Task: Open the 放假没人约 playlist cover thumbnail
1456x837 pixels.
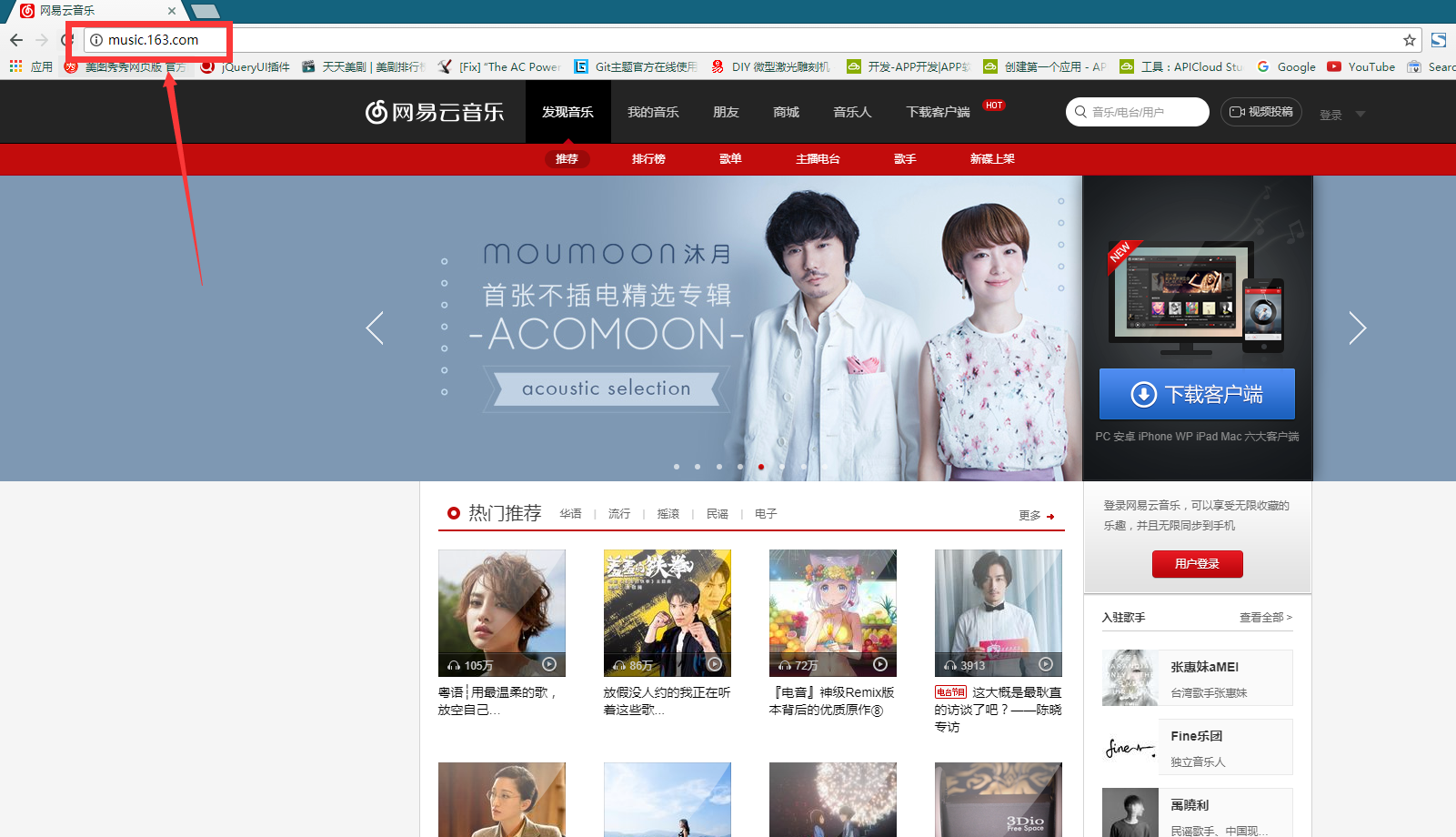Action: click(x=668, y=613)
